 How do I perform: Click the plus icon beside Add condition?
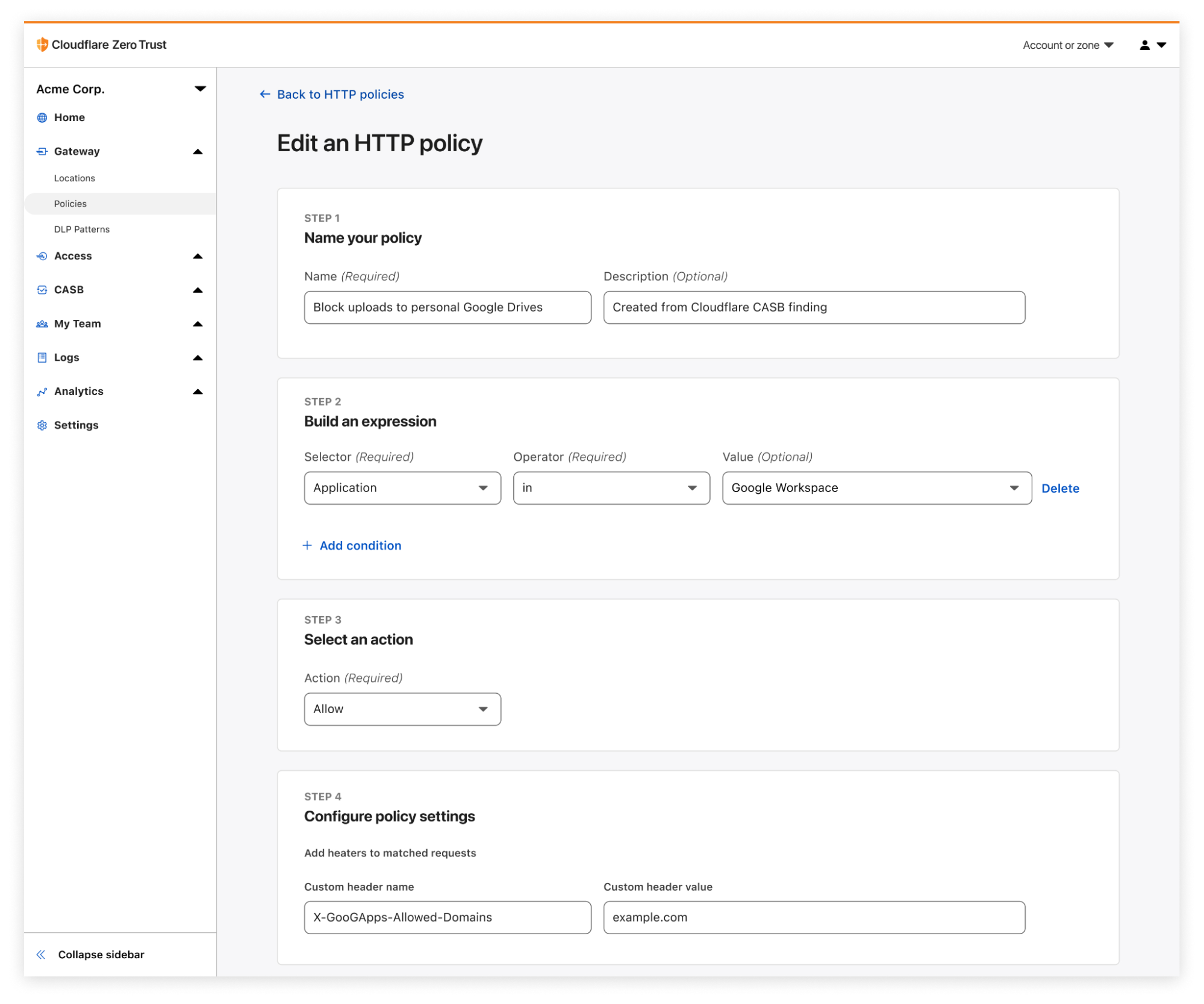(x=307, y=546)
